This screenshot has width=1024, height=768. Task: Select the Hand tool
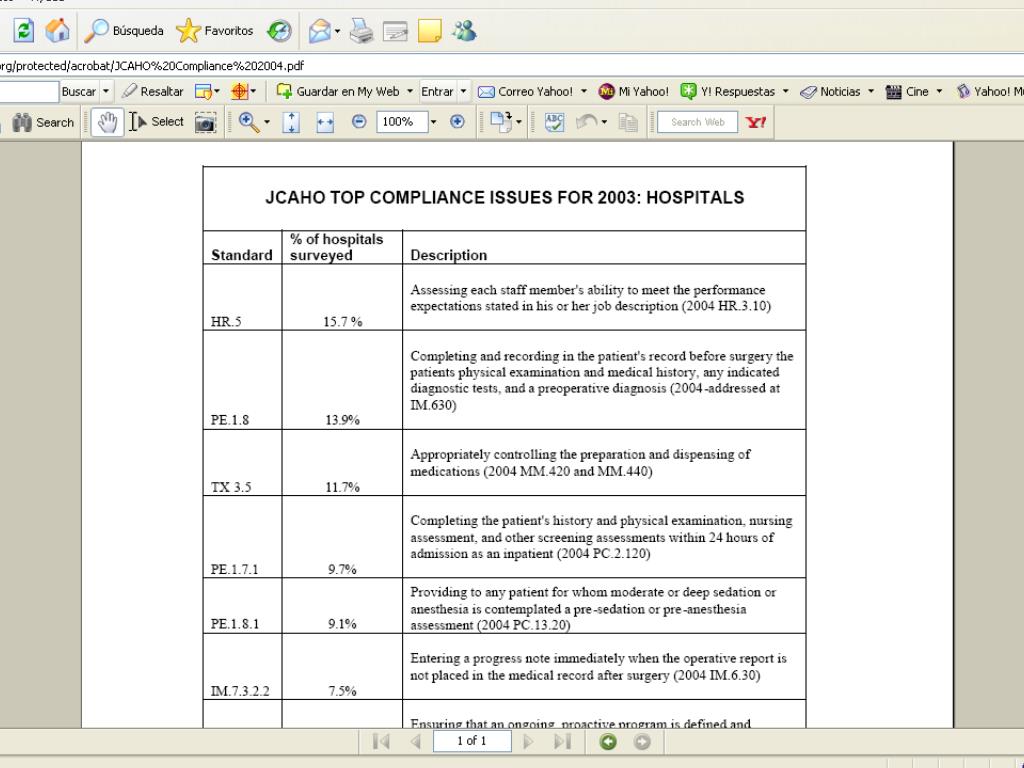click(x=107, y=122)
